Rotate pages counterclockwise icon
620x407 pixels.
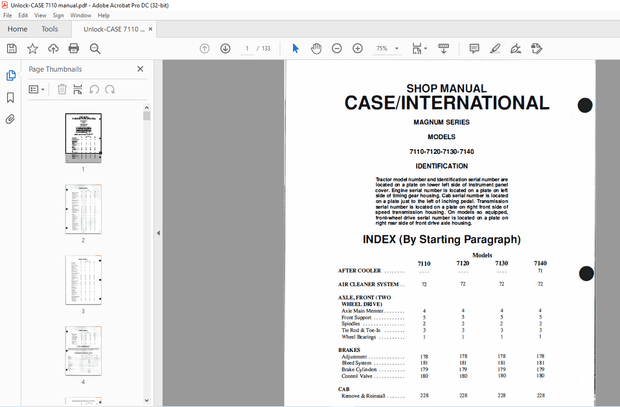pyautogui.click(x=94, y=89)
